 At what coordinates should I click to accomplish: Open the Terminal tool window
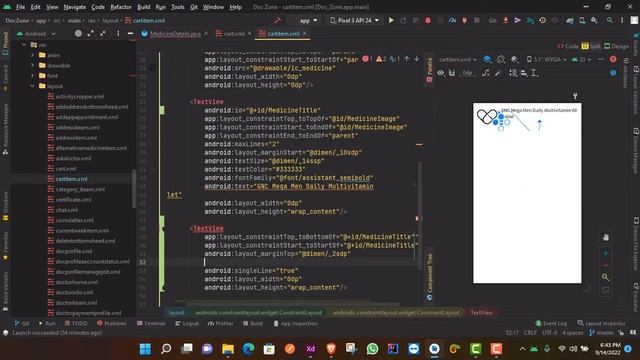point(151,323)
